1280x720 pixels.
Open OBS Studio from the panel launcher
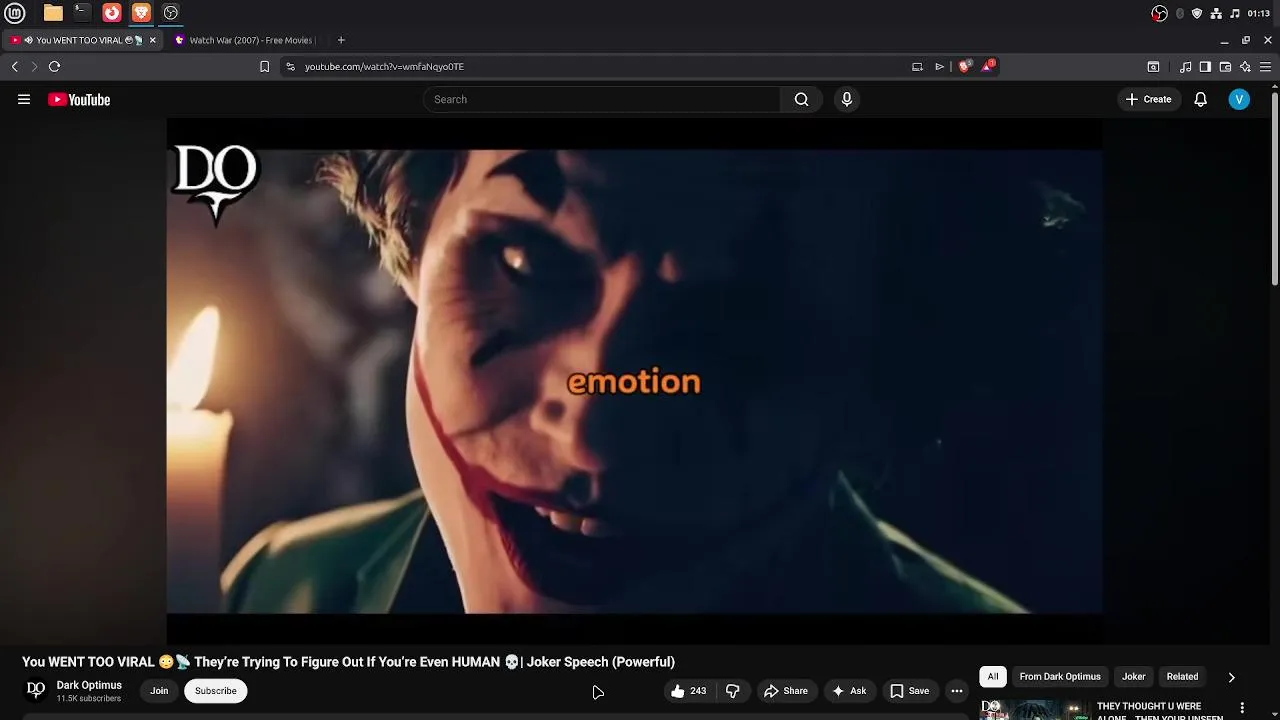[171, 13]
